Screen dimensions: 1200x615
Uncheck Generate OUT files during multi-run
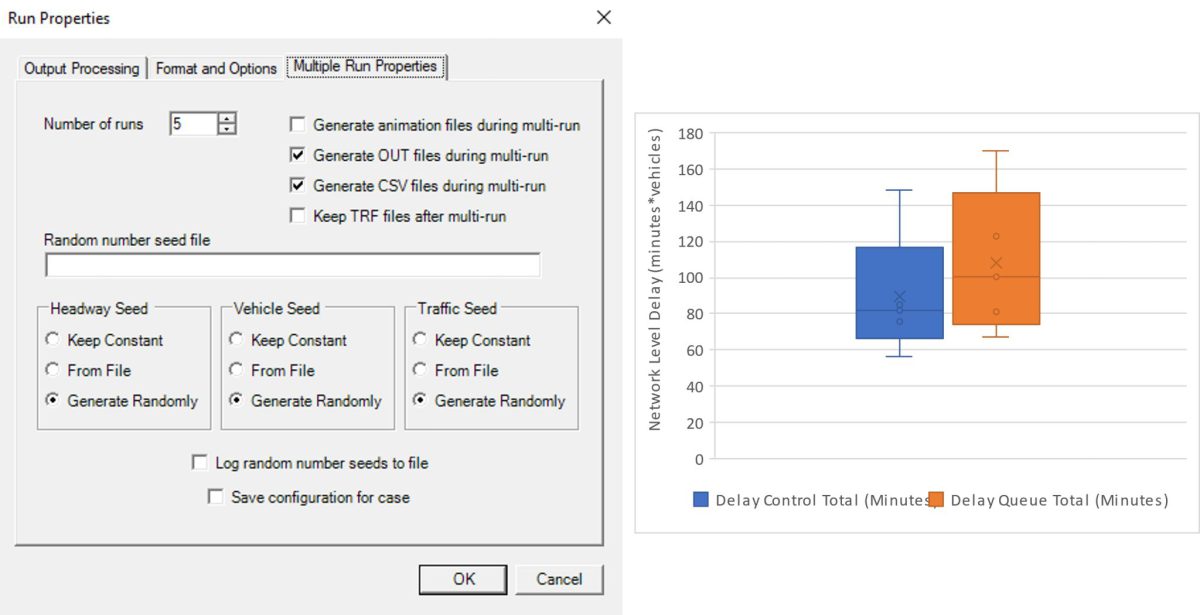pyautogui.click(x=297, y=155)
